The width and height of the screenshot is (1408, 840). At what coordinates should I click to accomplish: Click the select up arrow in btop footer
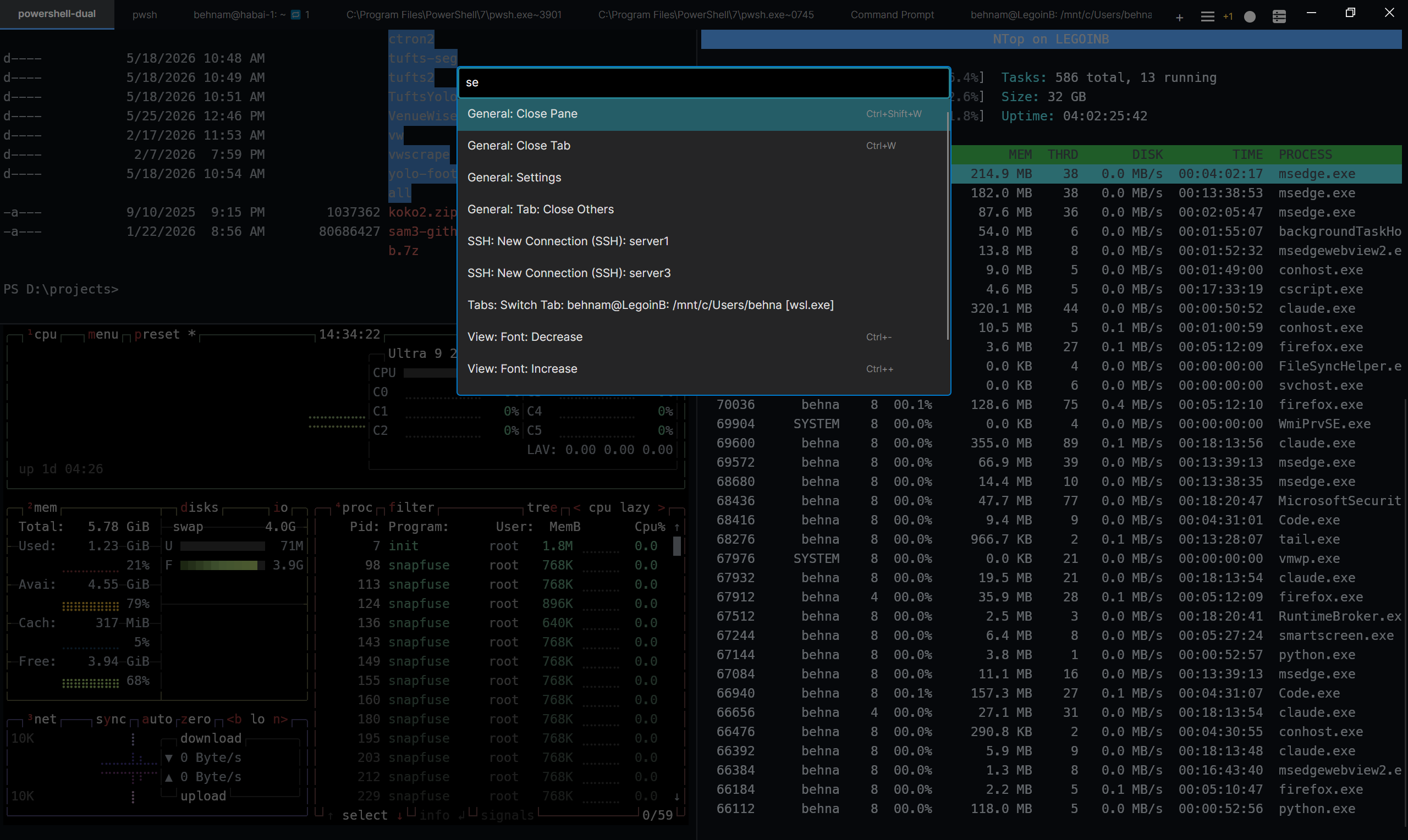pyautogui.click(x=330, y=816)
